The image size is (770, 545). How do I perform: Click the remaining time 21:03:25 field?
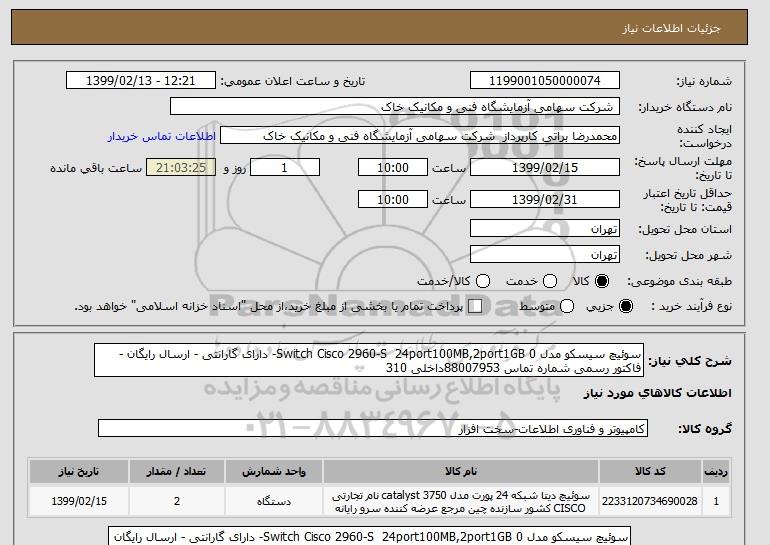pos(181,167)
